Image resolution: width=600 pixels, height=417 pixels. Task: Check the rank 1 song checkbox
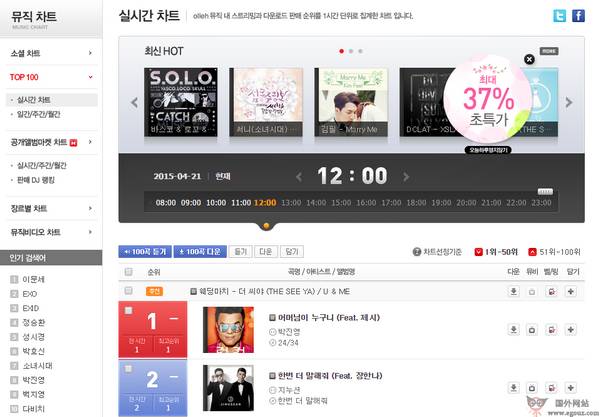(129, 310)
